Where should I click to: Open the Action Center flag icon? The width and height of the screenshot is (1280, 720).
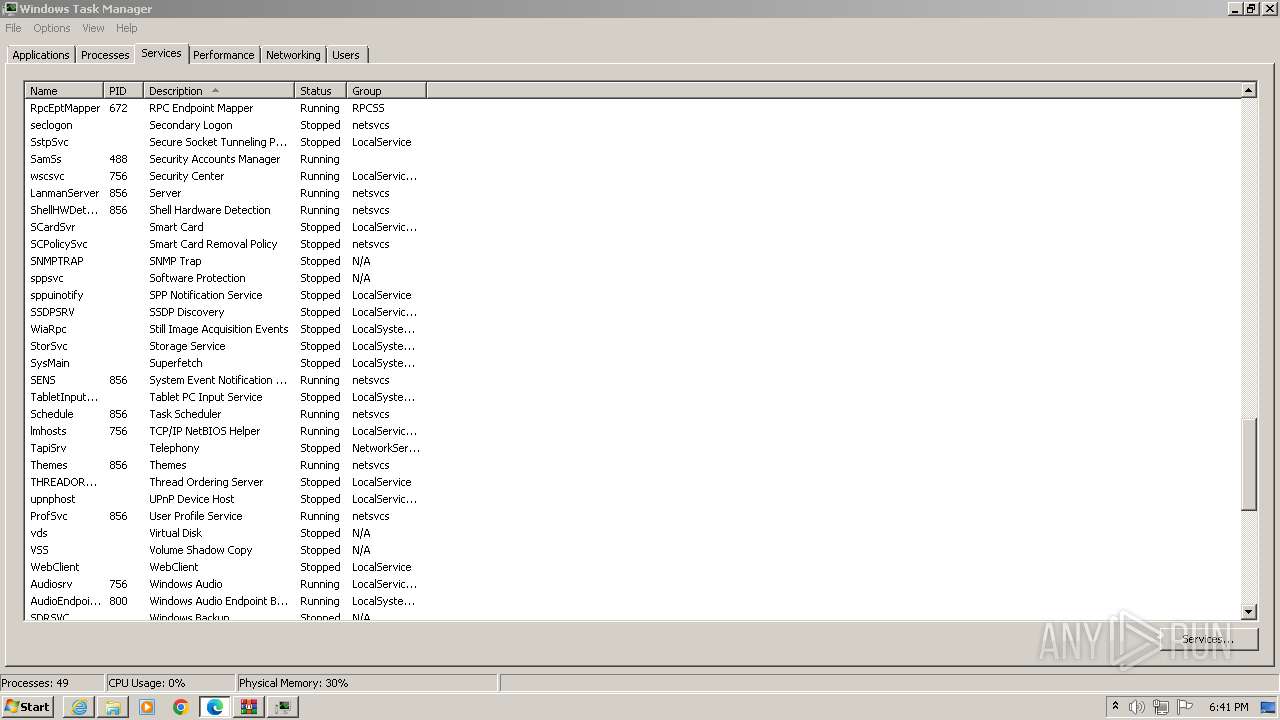click(x=1185, y=707)
